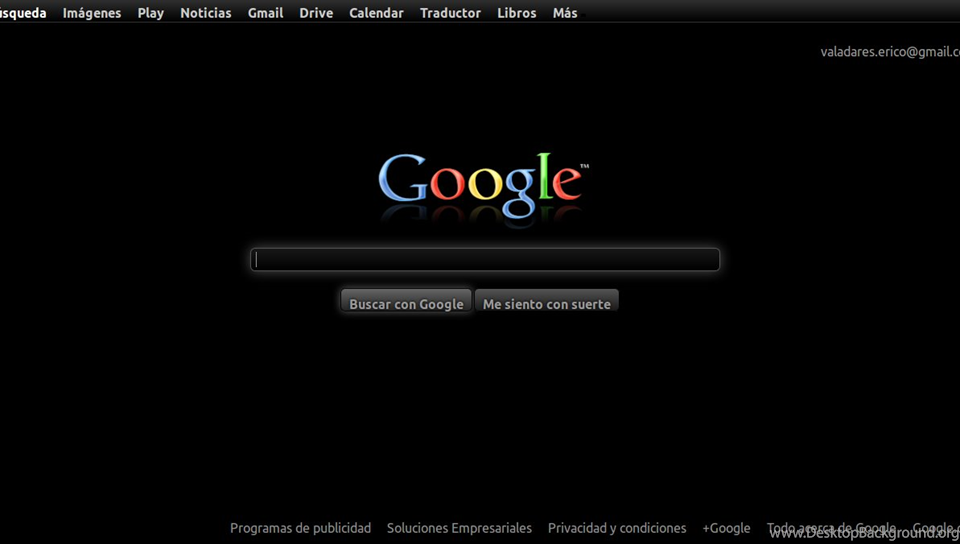Expand the Más menu
960x544 pixels.
(x=565, y=13)
